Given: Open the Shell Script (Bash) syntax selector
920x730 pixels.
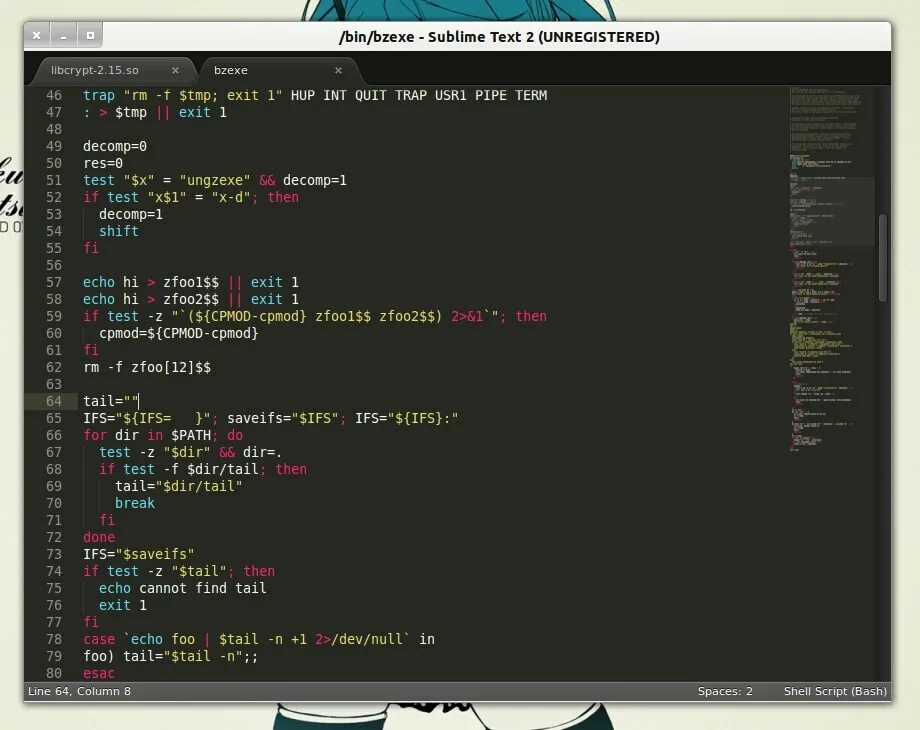Looking at the screenshot, I should [835, 691].
